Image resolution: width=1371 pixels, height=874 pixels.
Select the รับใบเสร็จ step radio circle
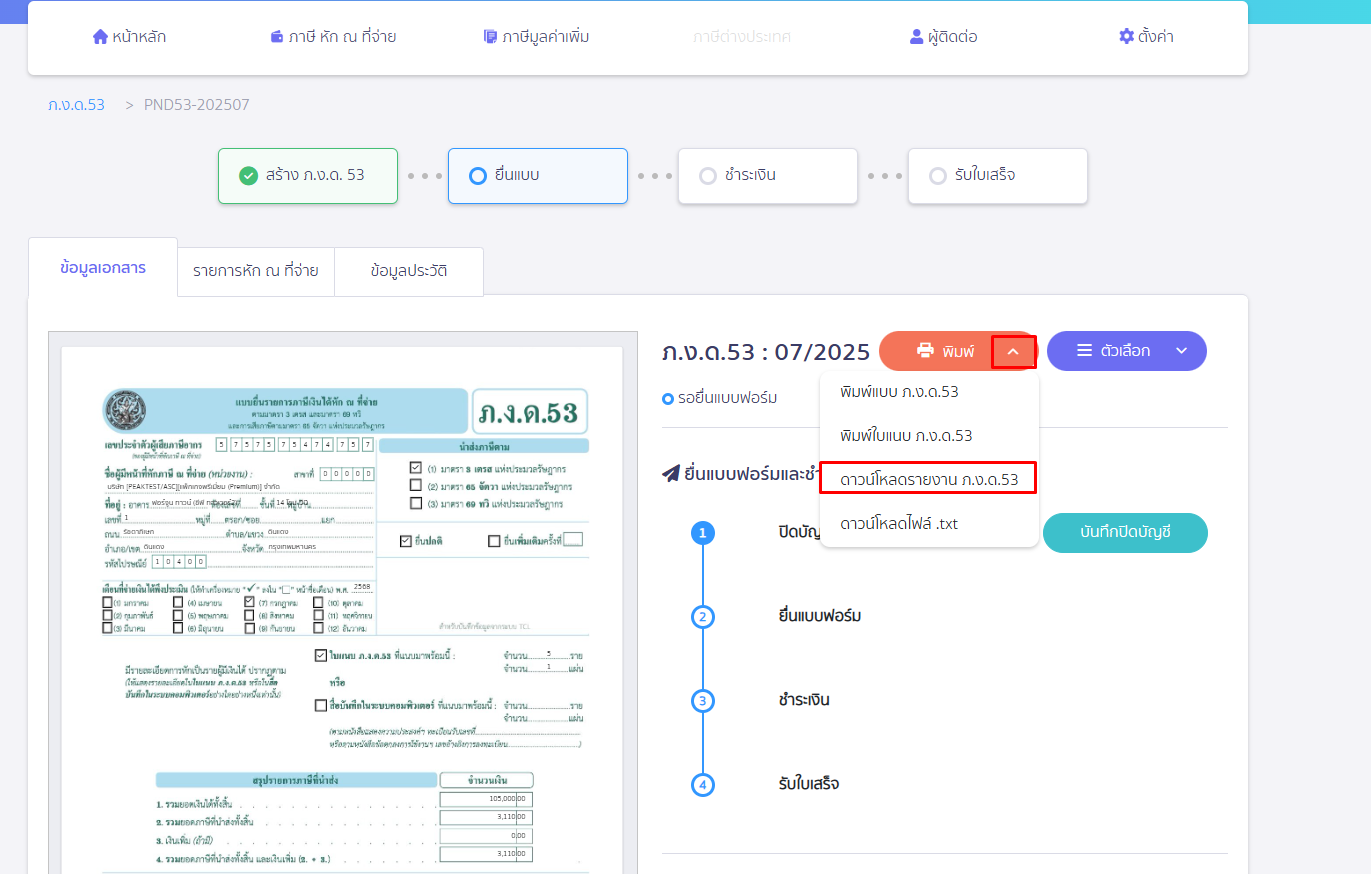point(938,176)
